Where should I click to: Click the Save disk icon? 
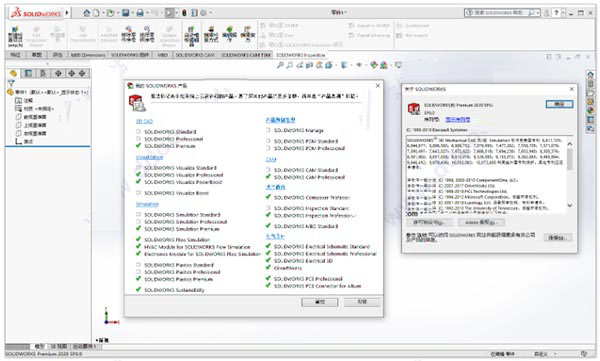tap(126, 13)
